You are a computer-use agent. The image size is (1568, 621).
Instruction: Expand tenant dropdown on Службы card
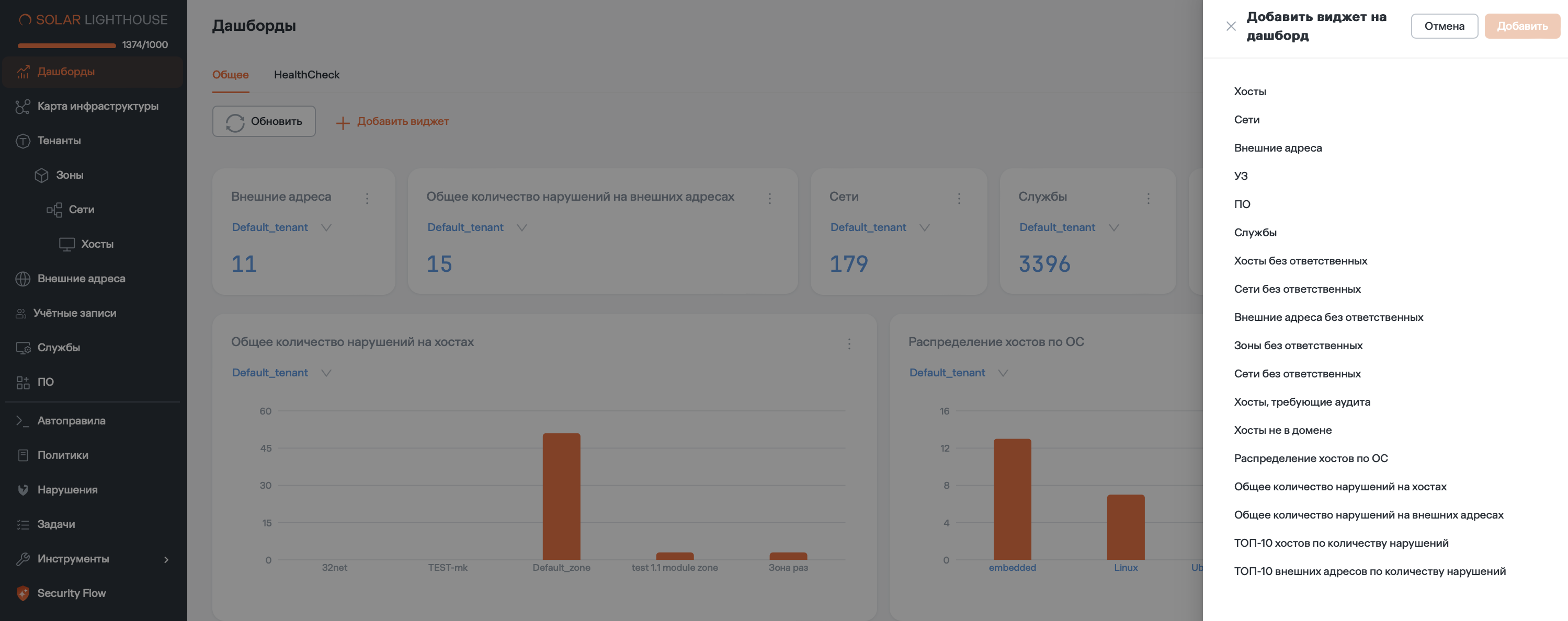(1114, 228)
